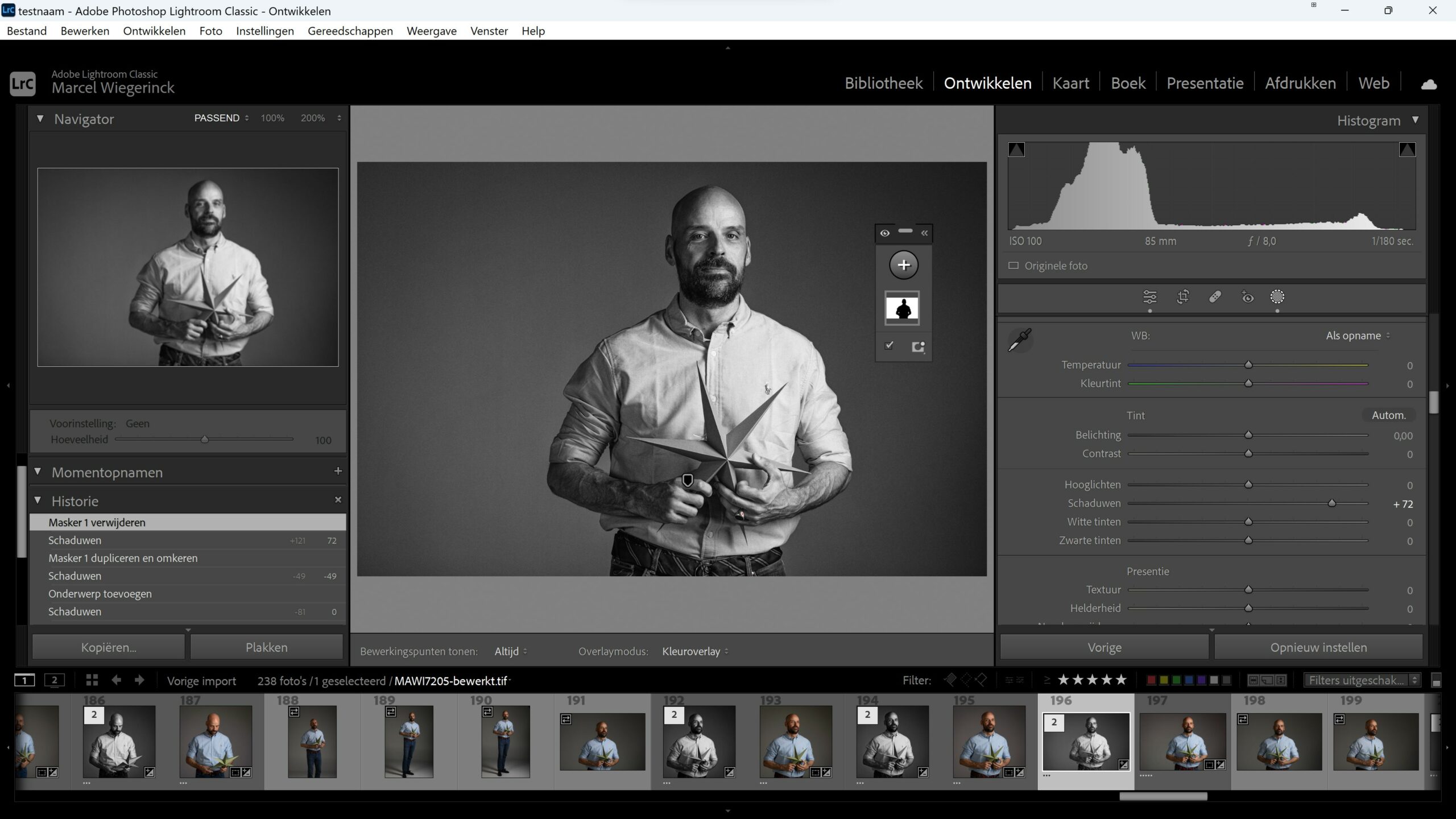Show main window display 1
This screenshot has height=819, width=1456.
(x=24, y=680)
